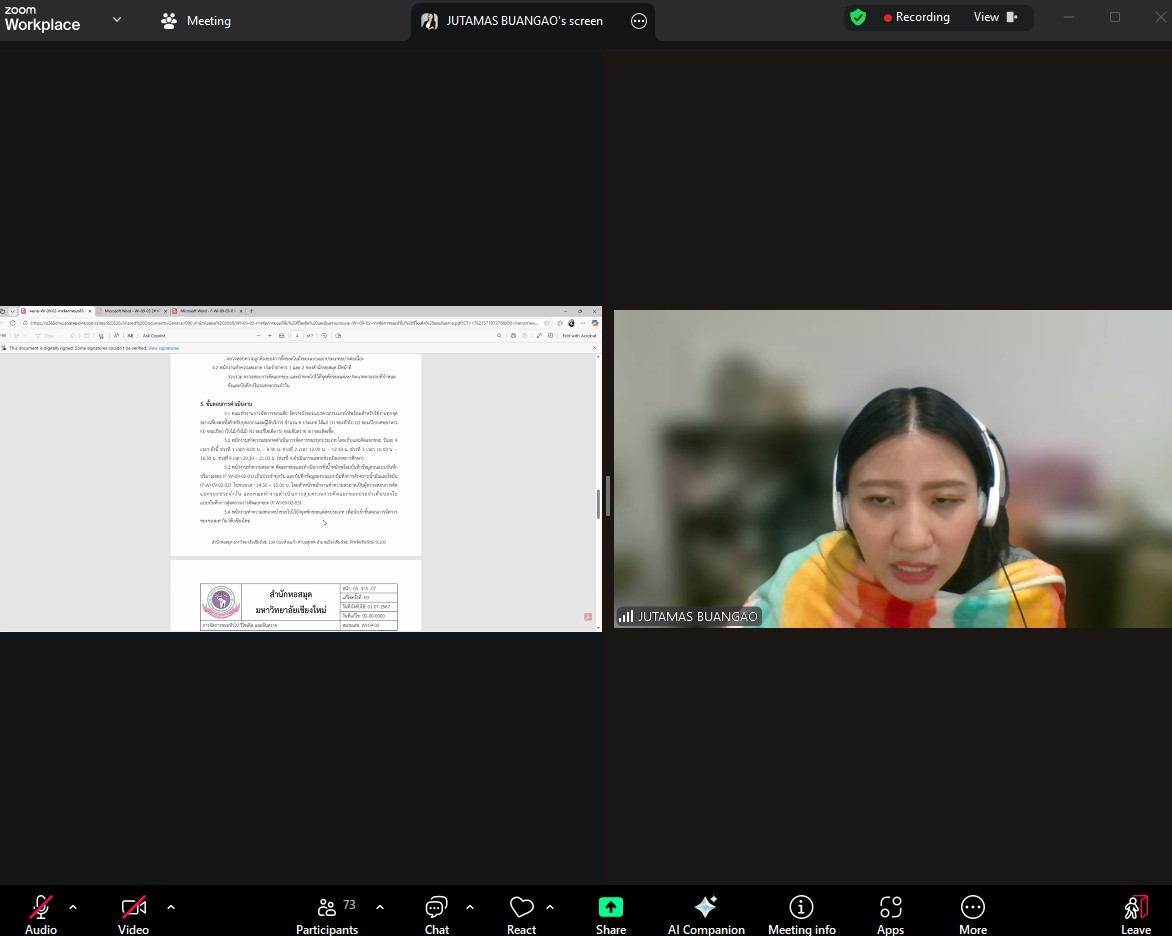Open the More options menu
Image resolution: width=1172 pixels, height=936 pixels.
(x=972, y=908)
